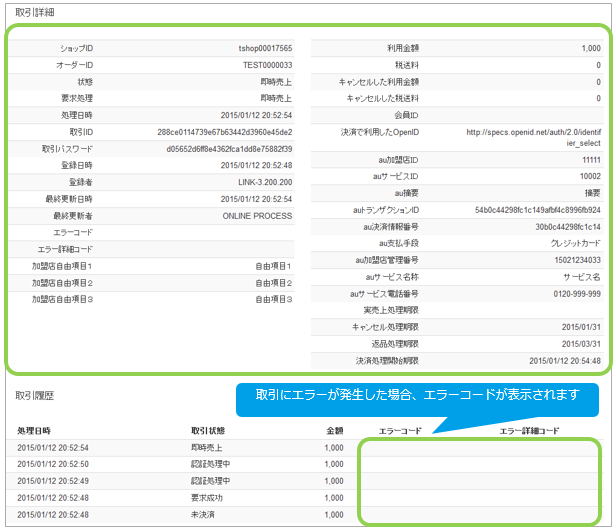Select auトランザクションID 54b0c44298fc1c149afbf4c8996fb924
This screenshot has height=531, width=615.
538,210
